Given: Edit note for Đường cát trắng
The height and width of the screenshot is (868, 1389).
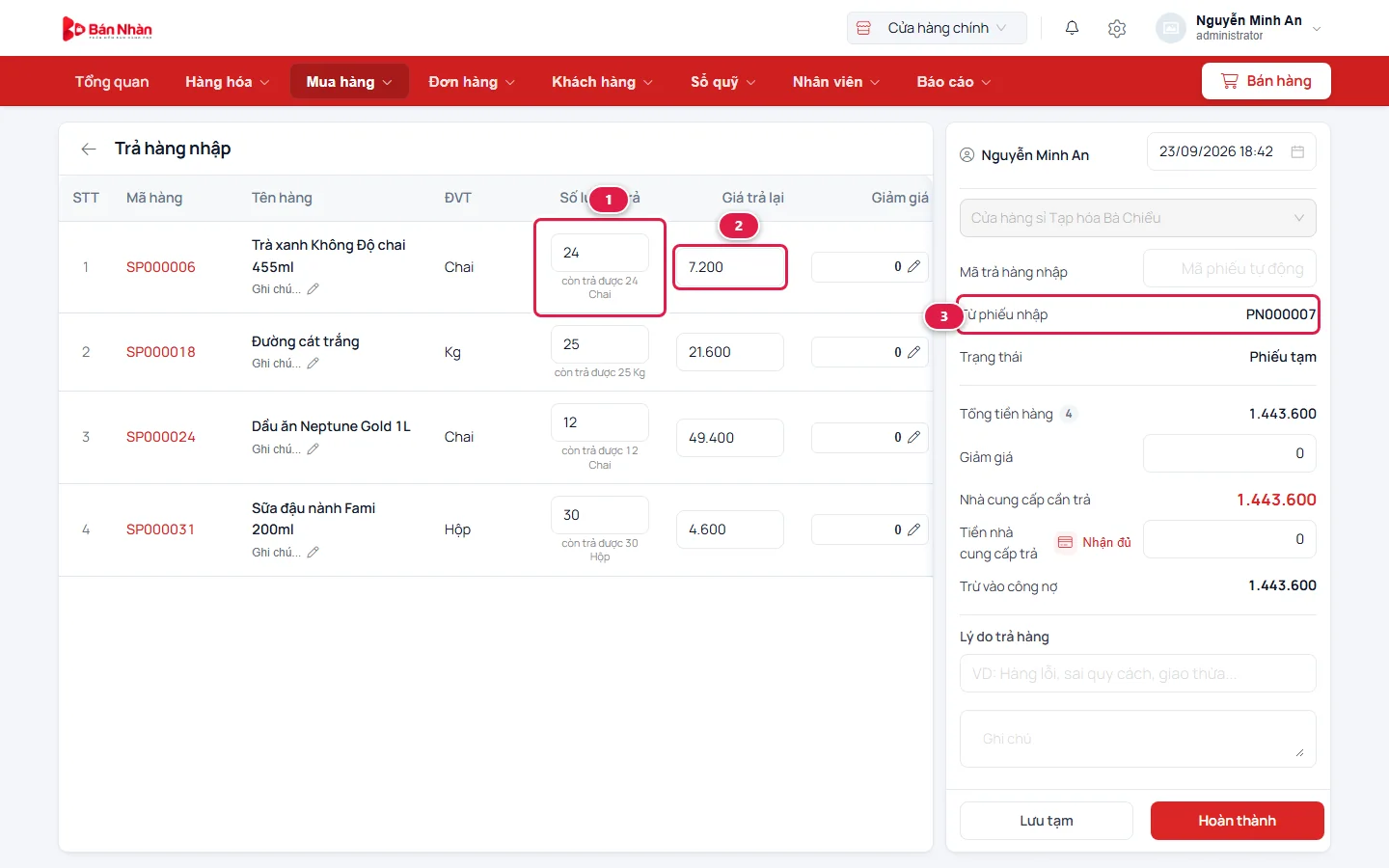Looking at the screenshot, I should click(313, 364).
